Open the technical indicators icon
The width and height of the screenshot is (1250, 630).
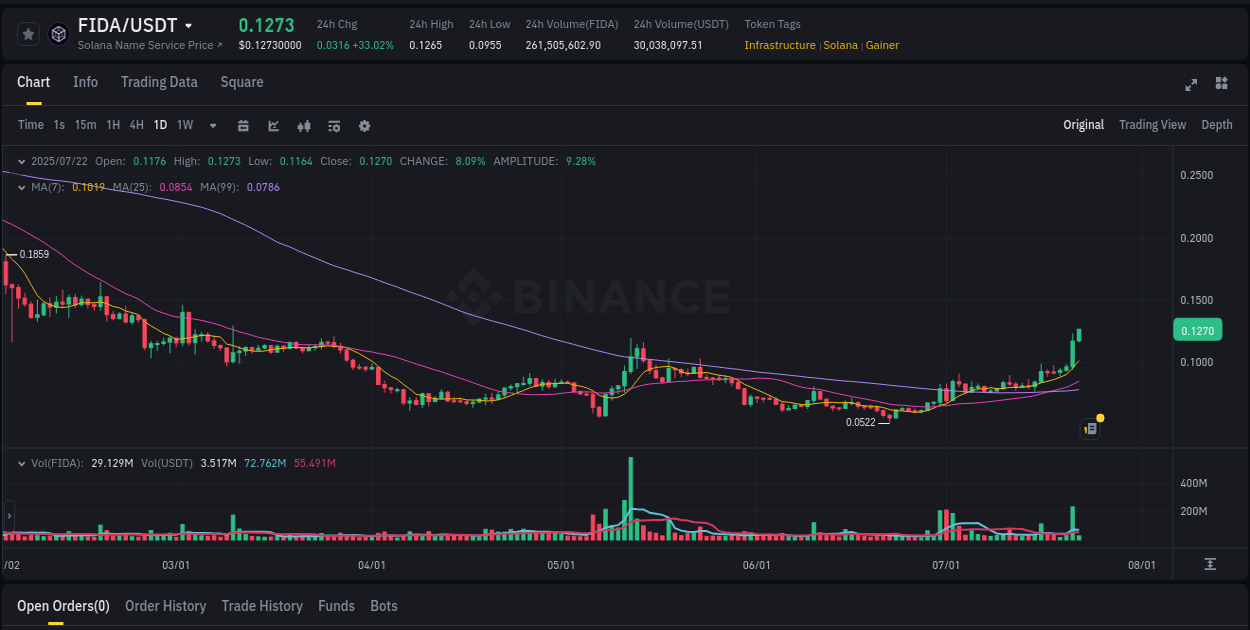[303, 126]
